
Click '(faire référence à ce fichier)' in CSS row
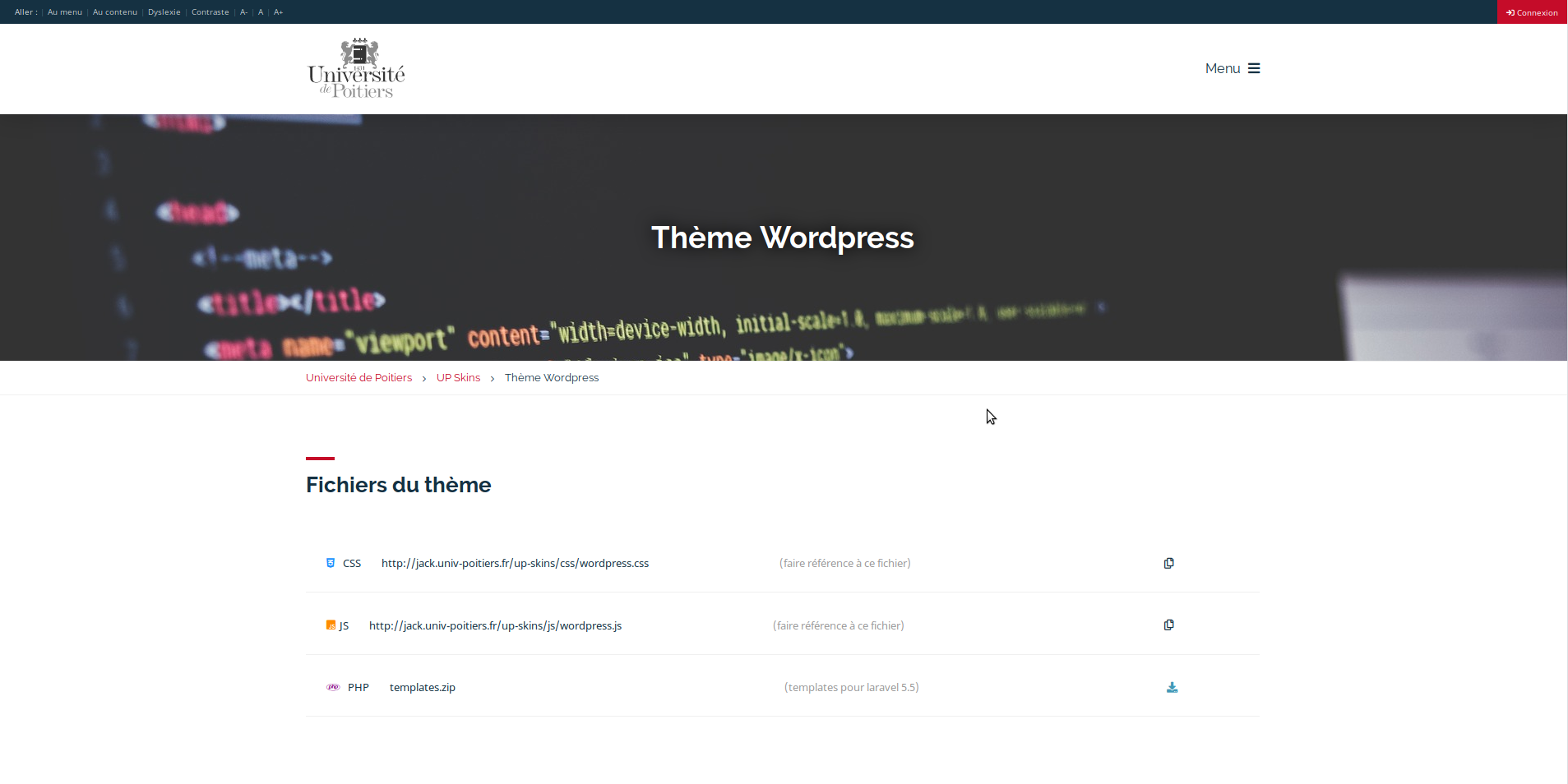(x=845, y=563)
